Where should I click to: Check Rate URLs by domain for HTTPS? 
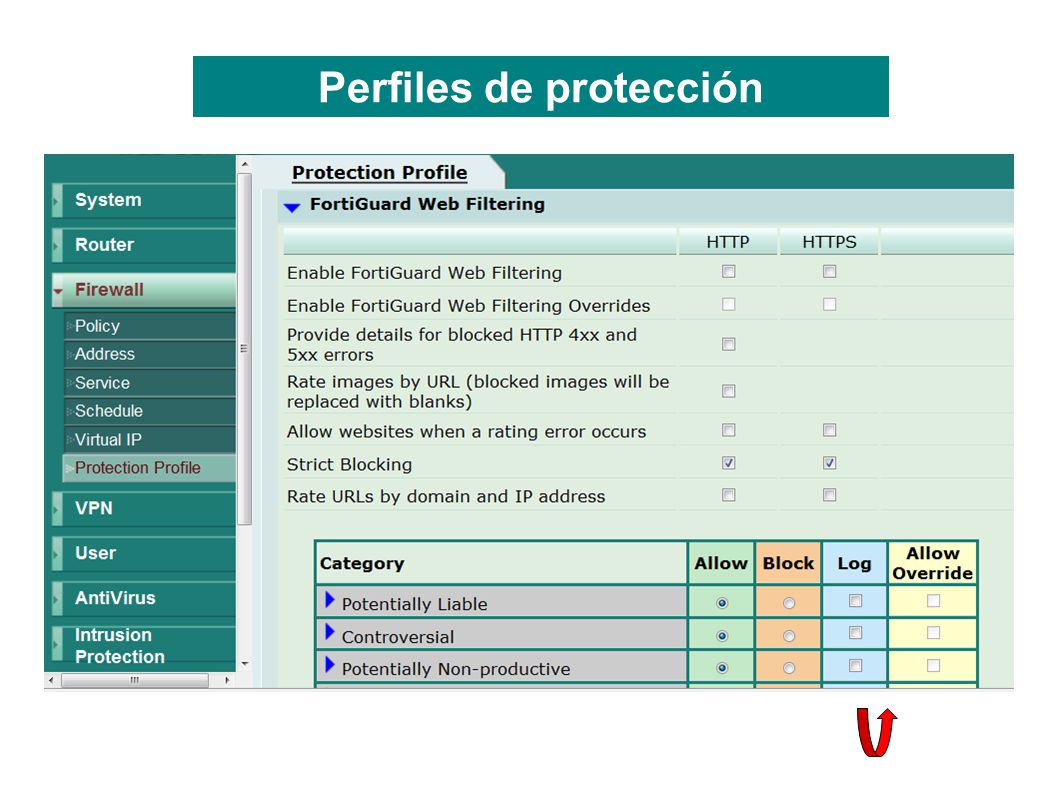(829, 495)
